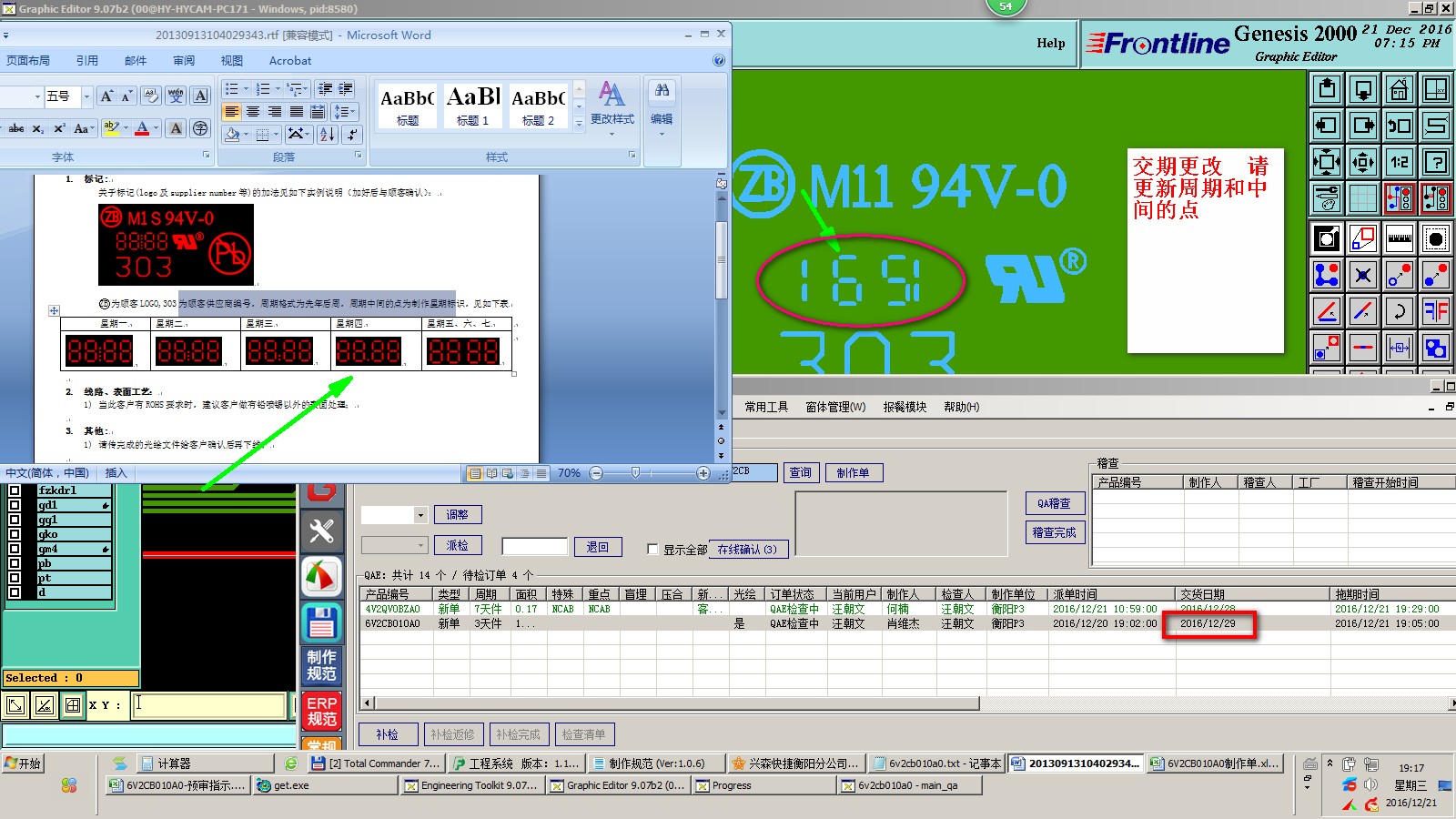The width and height of the screenshot is (1456, 819).
Task: Toggle the gm4 layer checkbox
Action: [x=15, y=549]
